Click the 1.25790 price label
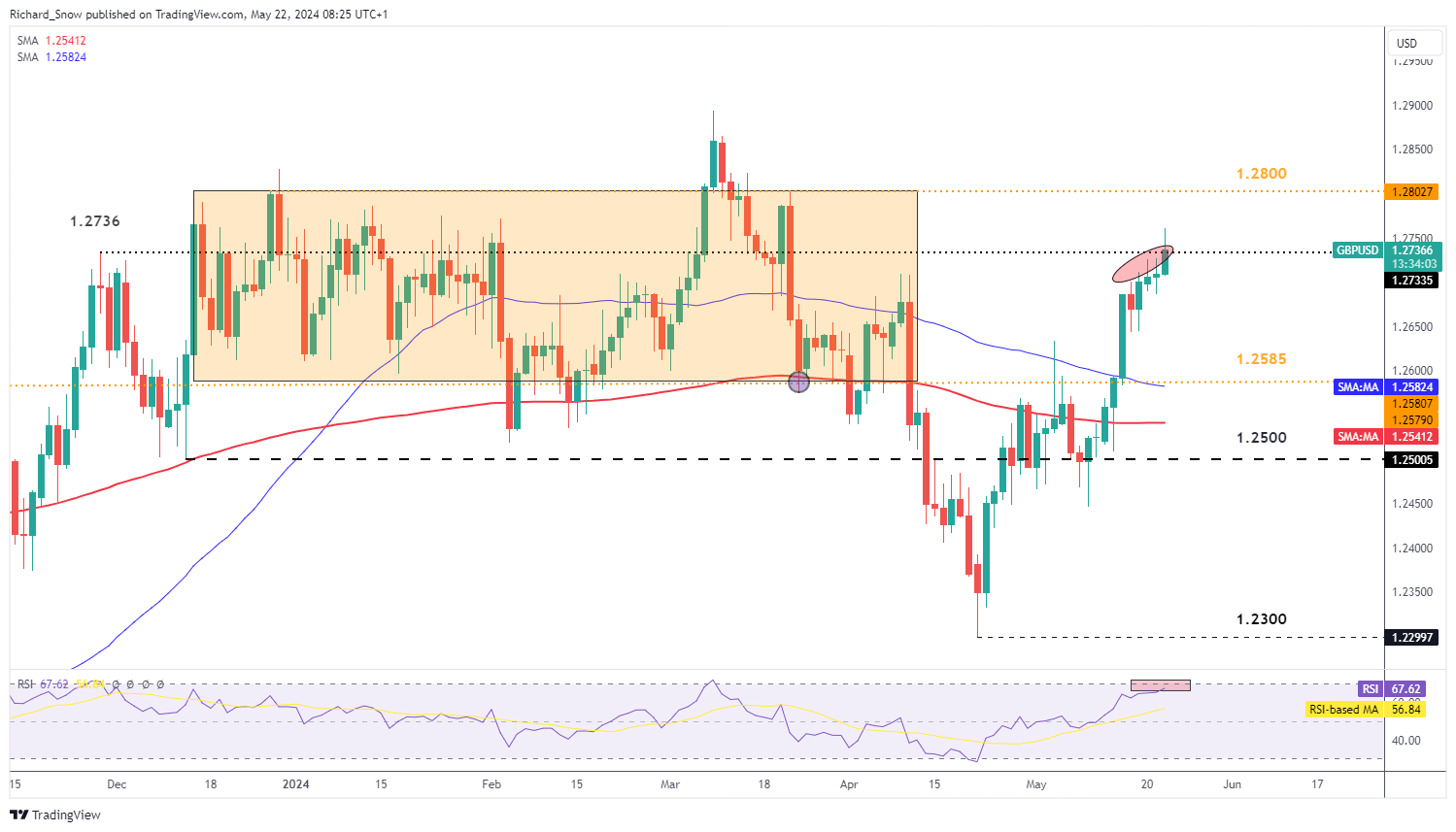 [1412, 420]
